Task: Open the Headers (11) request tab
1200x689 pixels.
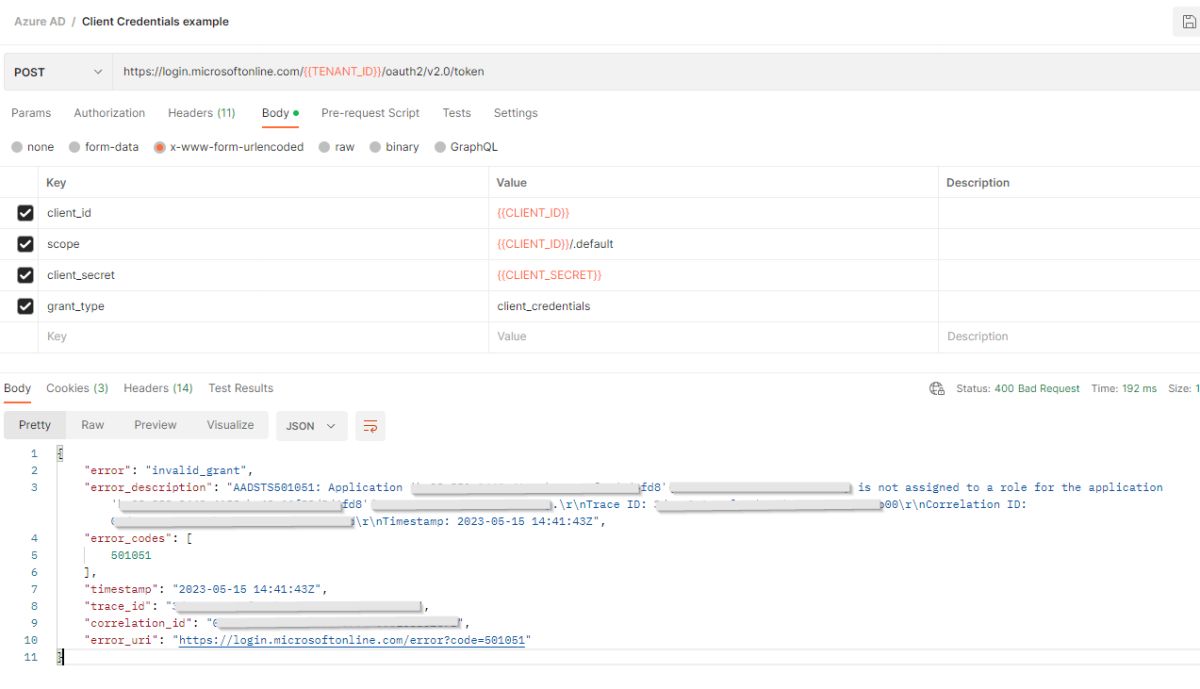Action: pos(202,113)
